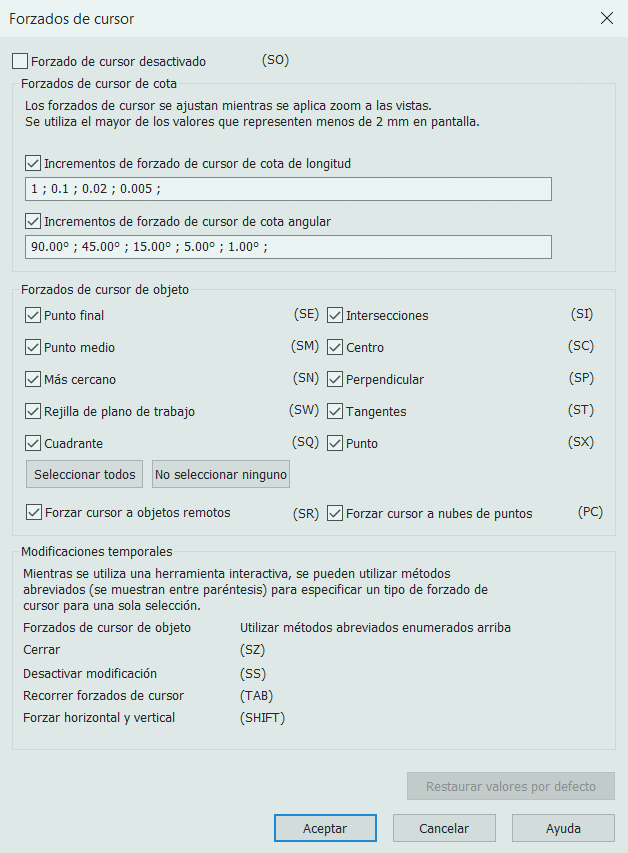Uncheck "Forzar cursor a objetos remotos"
The image size is (628, 853).
33,513
